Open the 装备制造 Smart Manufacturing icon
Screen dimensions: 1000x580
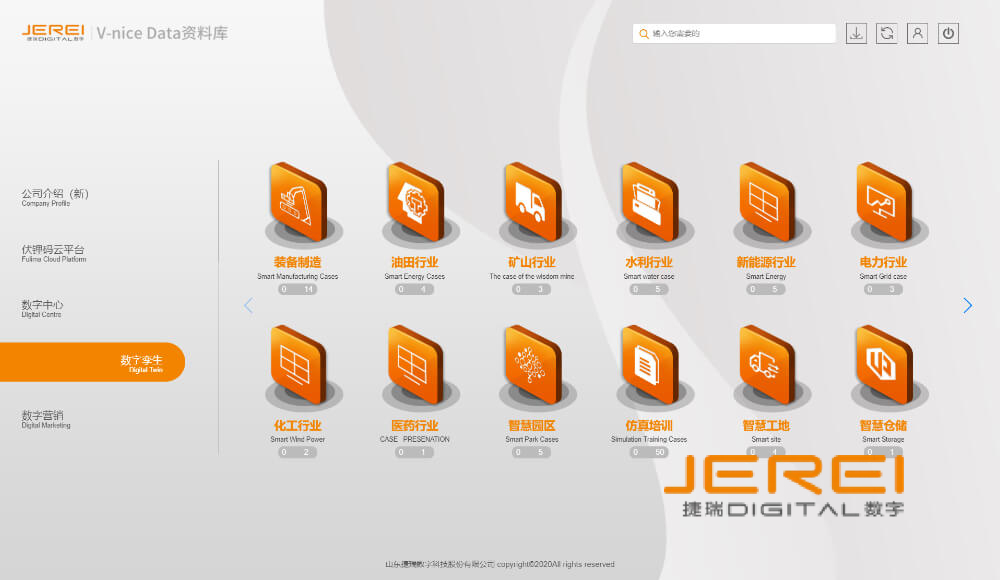tap(297, 201)
